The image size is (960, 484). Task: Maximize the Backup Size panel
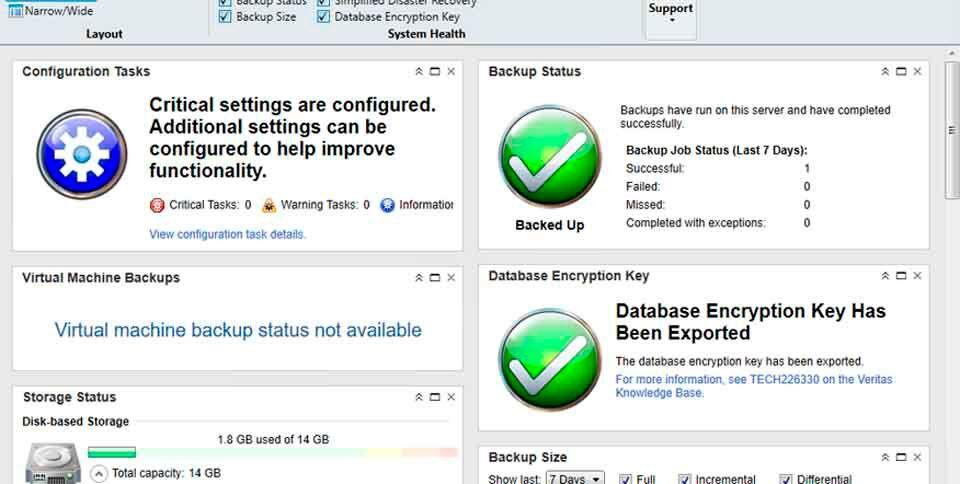pyautogui.click(x=901, y=457)
